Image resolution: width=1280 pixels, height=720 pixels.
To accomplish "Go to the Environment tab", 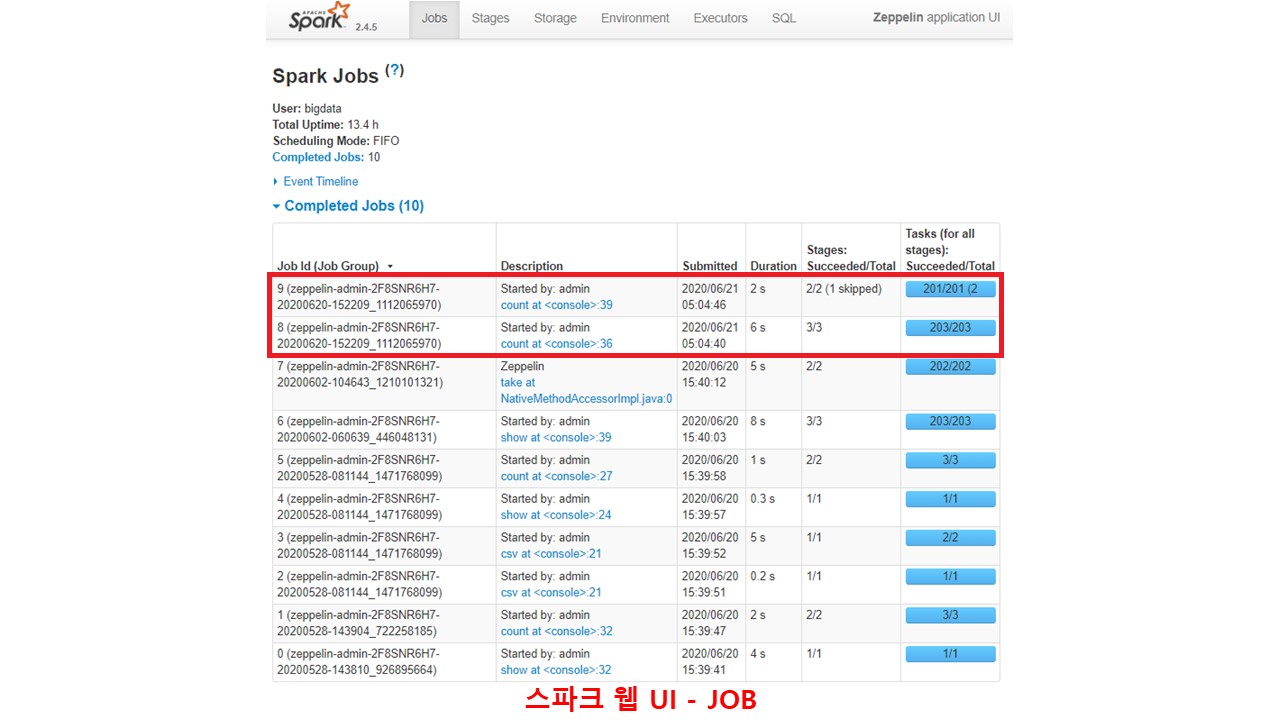I will (x=635, y=18).
